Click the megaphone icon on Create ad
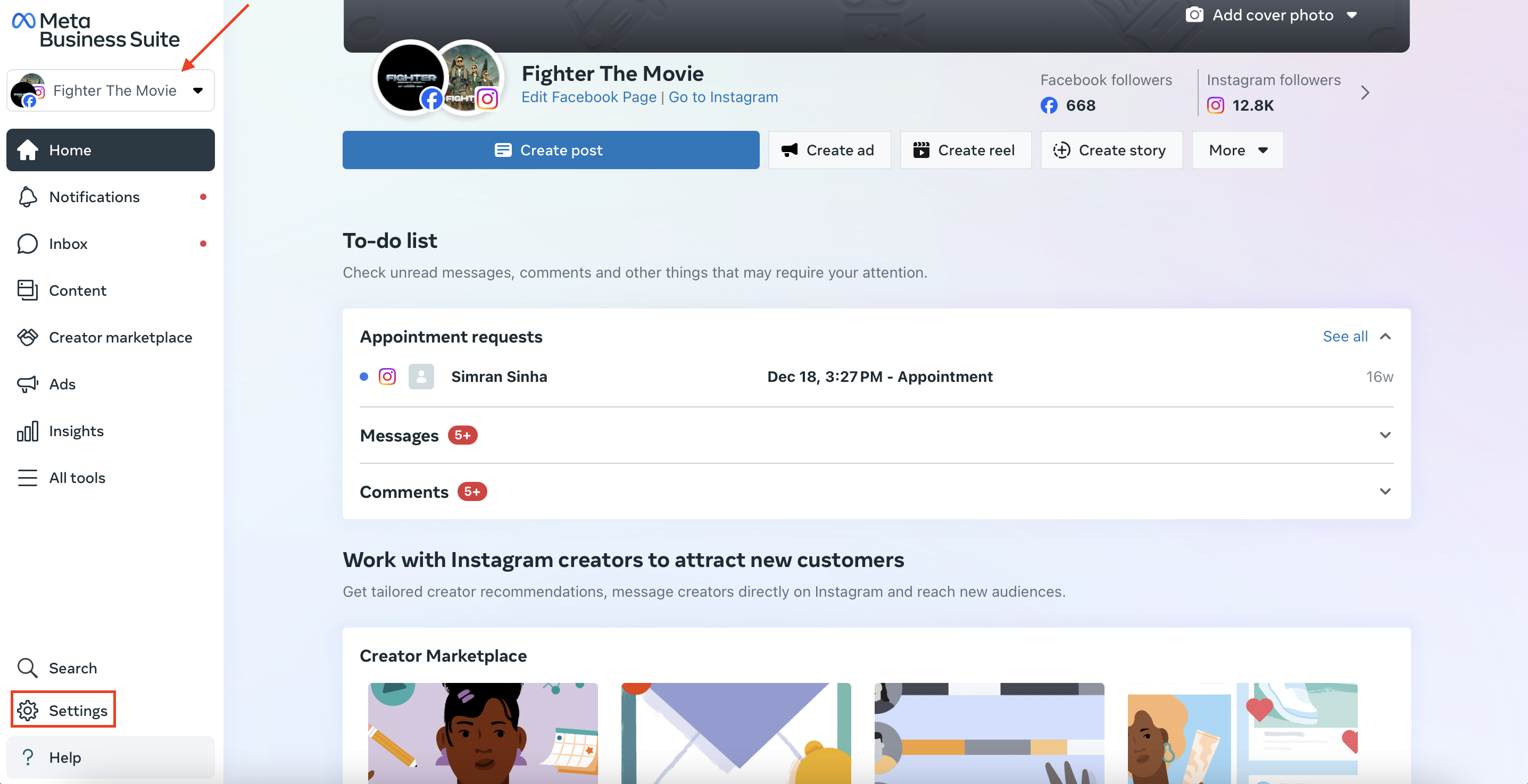 coord(789,150)
